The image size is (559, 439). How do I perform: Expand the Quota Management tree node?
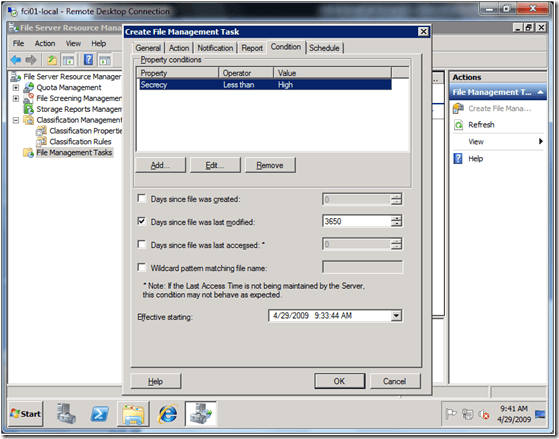[x=16, y=87]
